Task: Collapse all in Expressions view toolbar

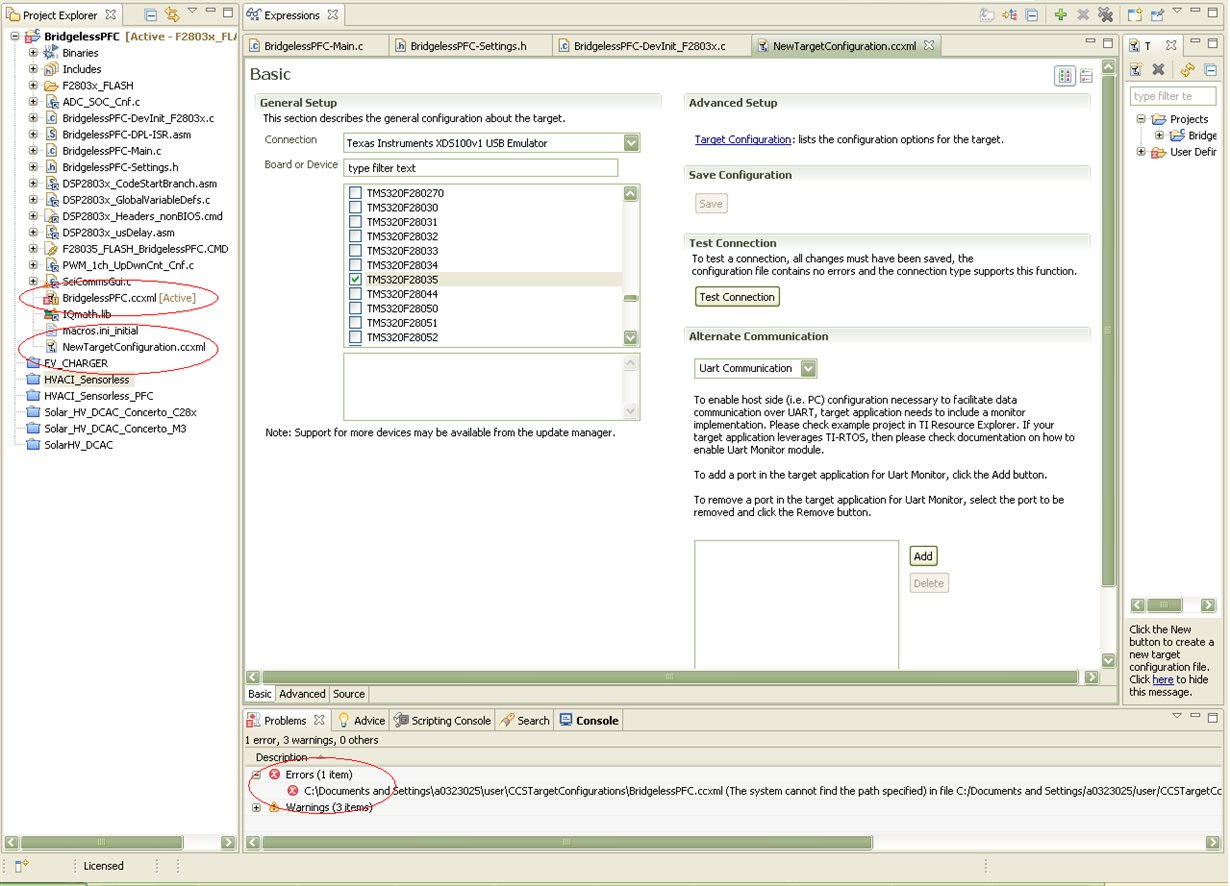Action: point(1031,15)
